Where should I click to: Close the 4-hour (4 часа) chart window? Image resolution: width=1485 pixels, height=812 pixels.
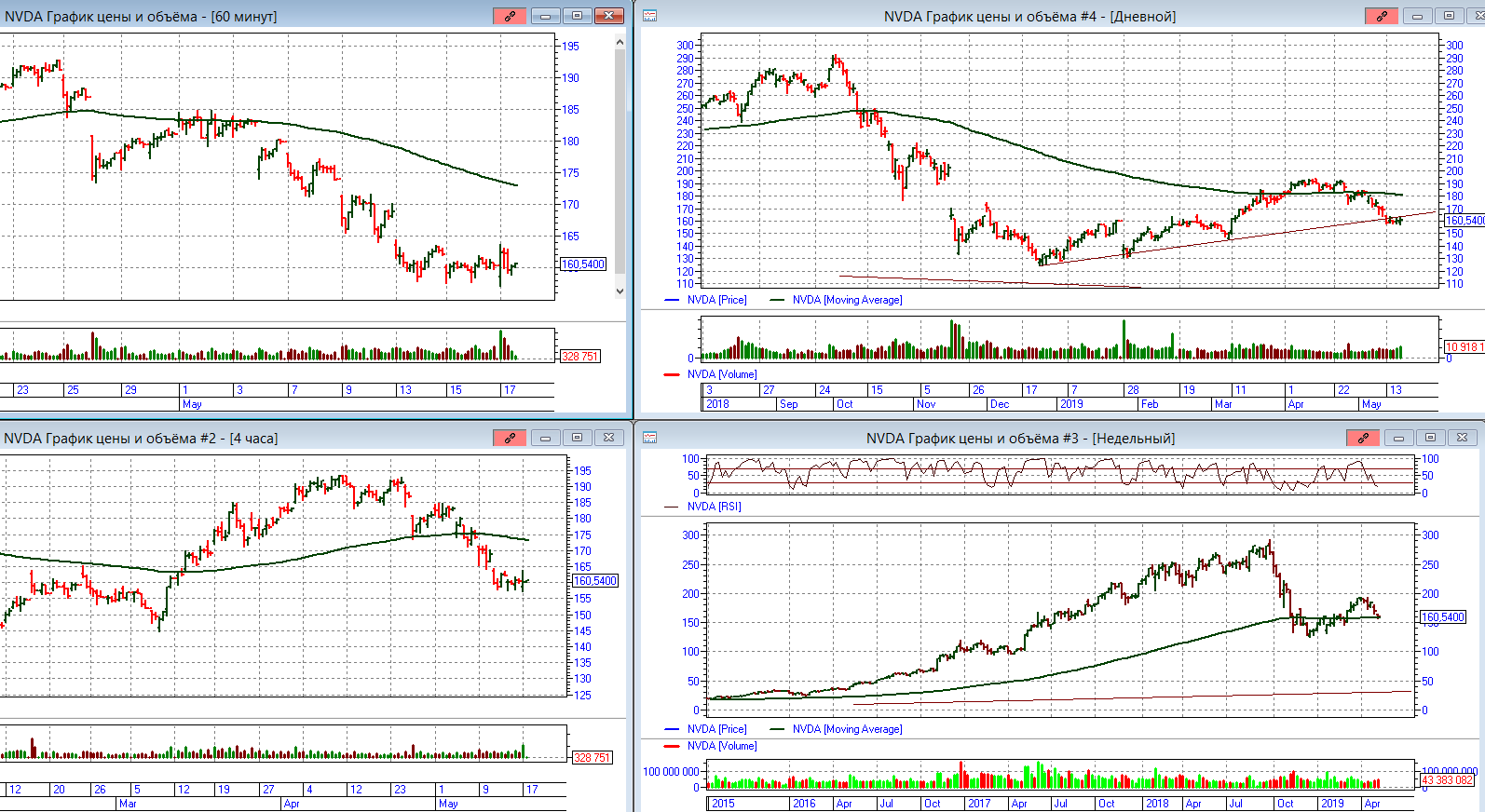[x=608, y=438]
